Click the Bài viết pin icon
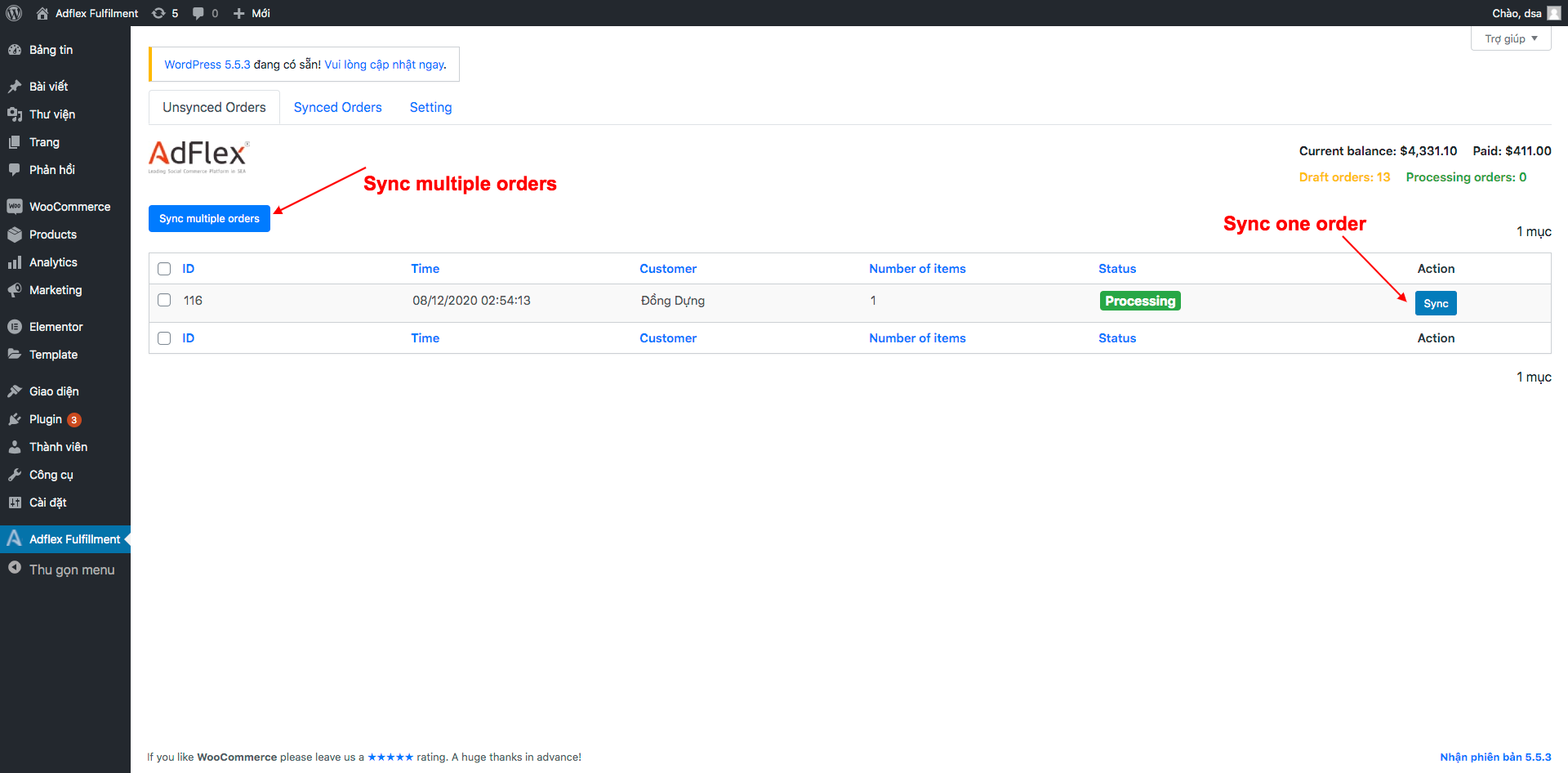Viewport: 1568px width, 773px height. 15,87
